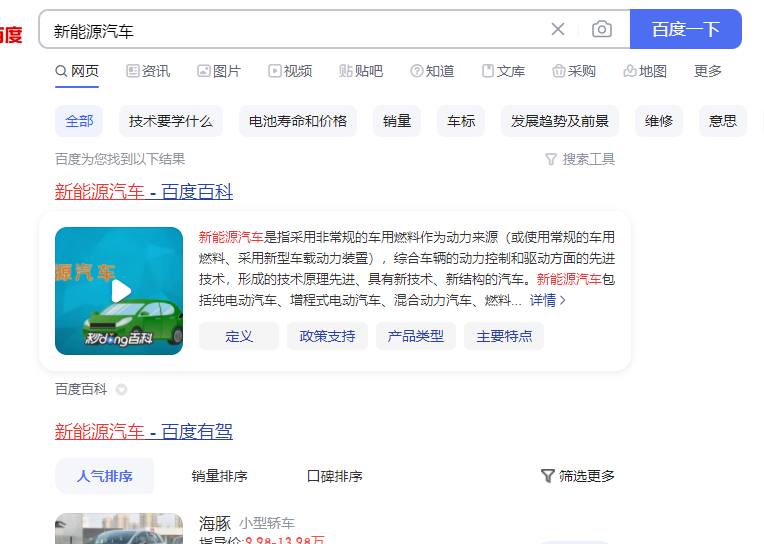
Task: Select the 车标 filter chip
Action: click(x=461, y=121)
